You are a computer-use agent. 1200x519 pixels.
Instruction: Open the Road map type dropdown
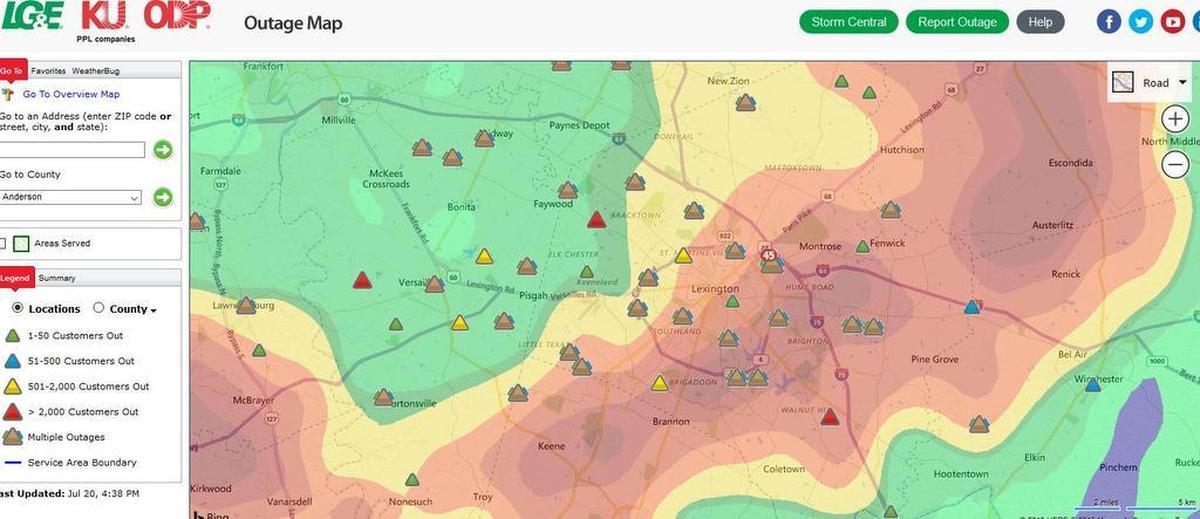[x=1149, y=83]
